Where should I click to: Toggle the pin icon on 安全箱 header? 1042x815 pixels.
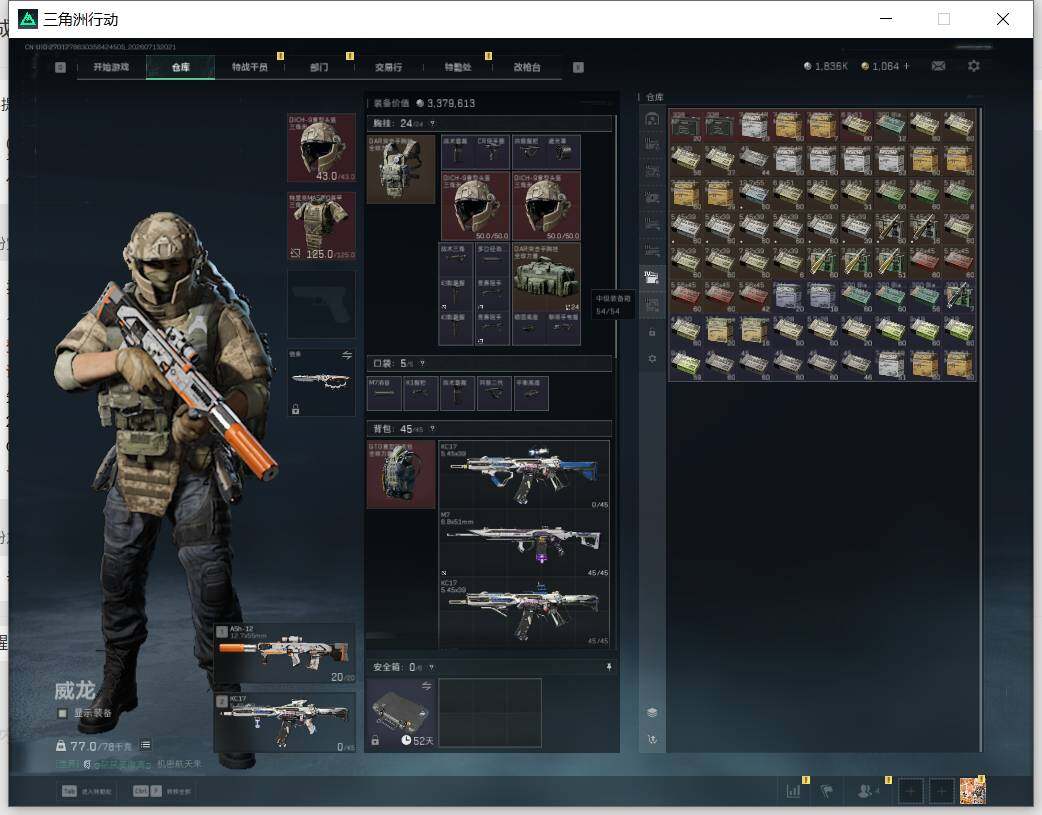609,667
